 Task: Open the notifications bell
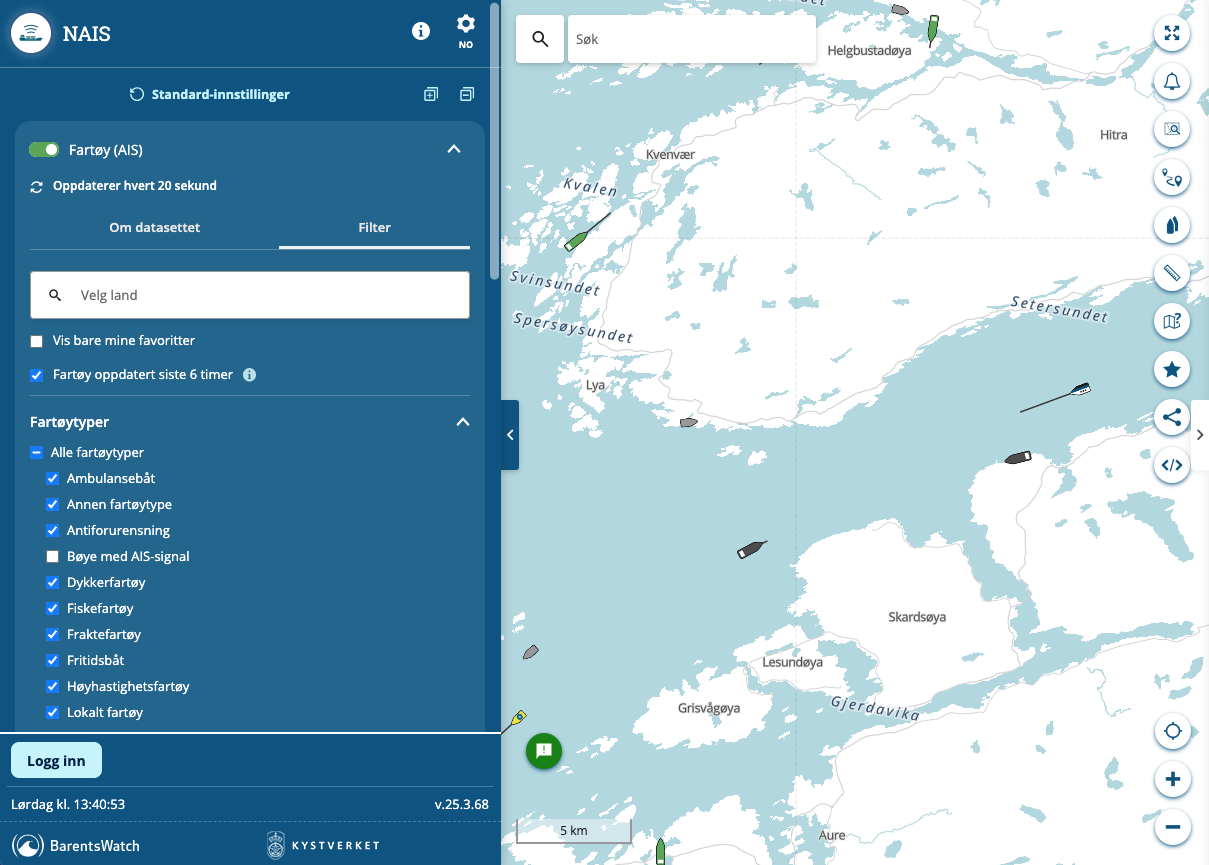point(1172,82)
